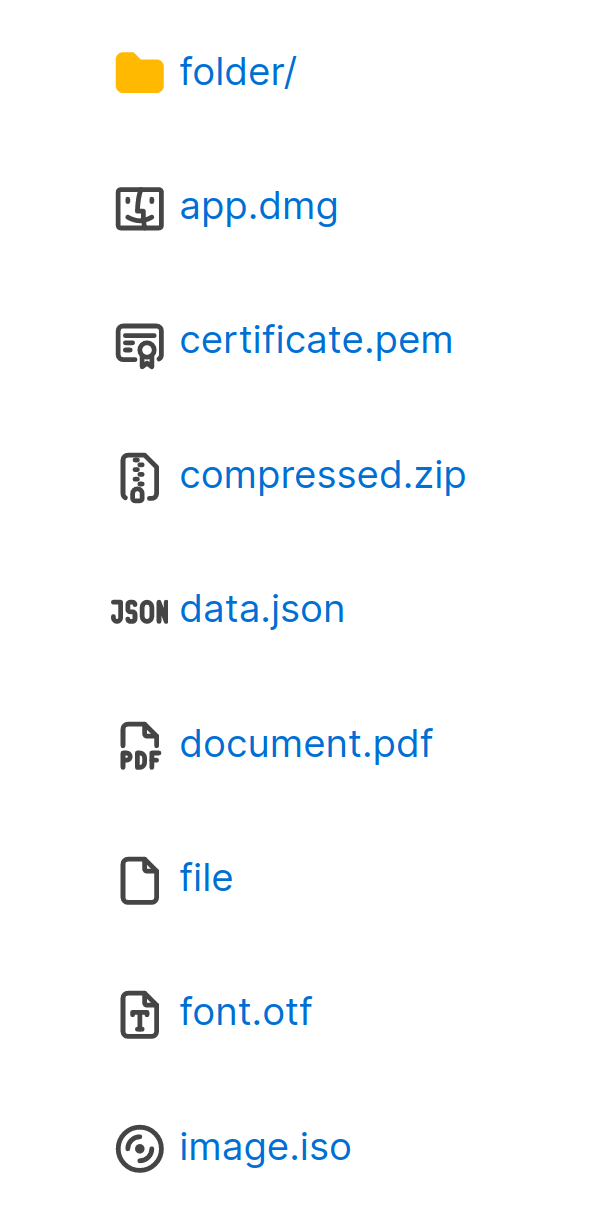Open document.pdf link

pos(306,744)
